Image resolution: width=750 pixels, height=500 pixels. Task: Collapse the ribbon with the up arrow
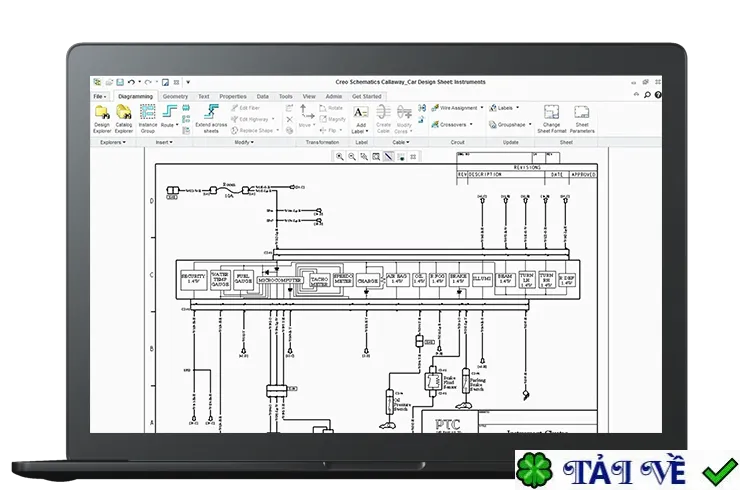pos(636,95)
